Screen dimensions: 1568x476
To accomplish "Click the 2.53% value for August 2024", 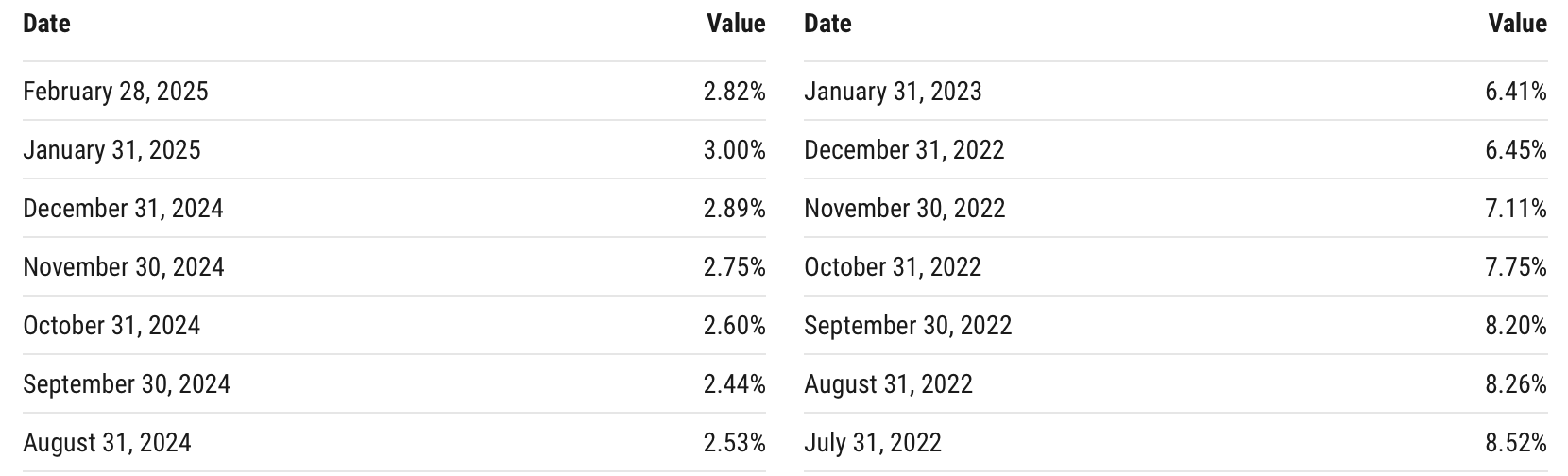I will [734, 443].
